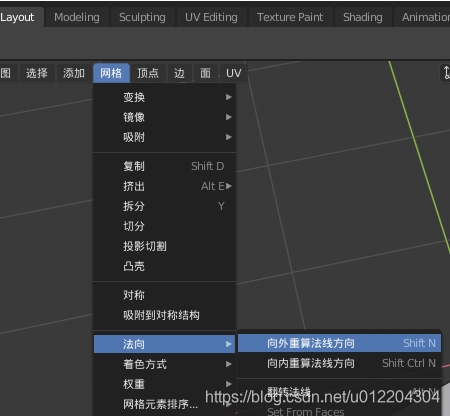Open the Animation workspace tab

coord(423,17)
